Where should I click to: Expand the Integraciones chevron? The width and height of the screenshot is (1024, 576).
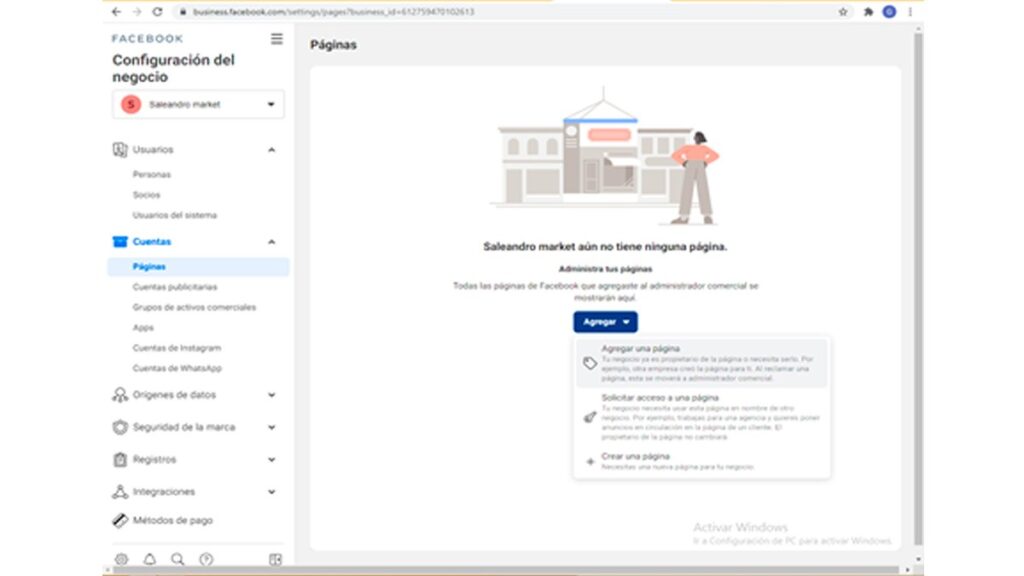click(272, 492)
